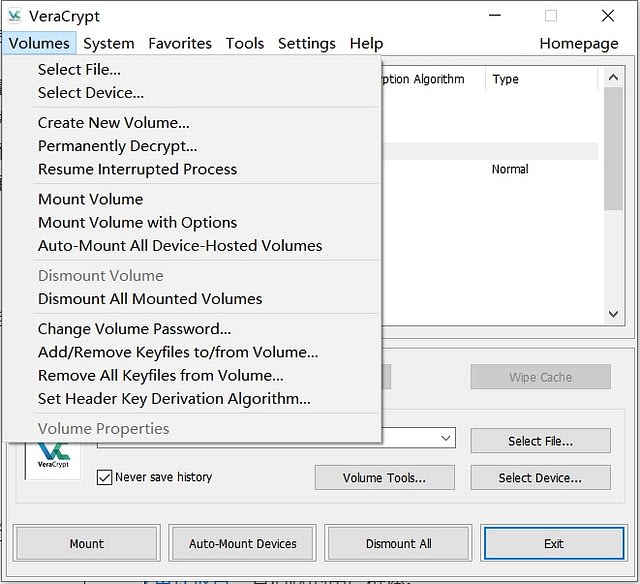Click the Dismount All button
Image resolution: width=640 pixels, height=584 pixels.
pos(398,544)
